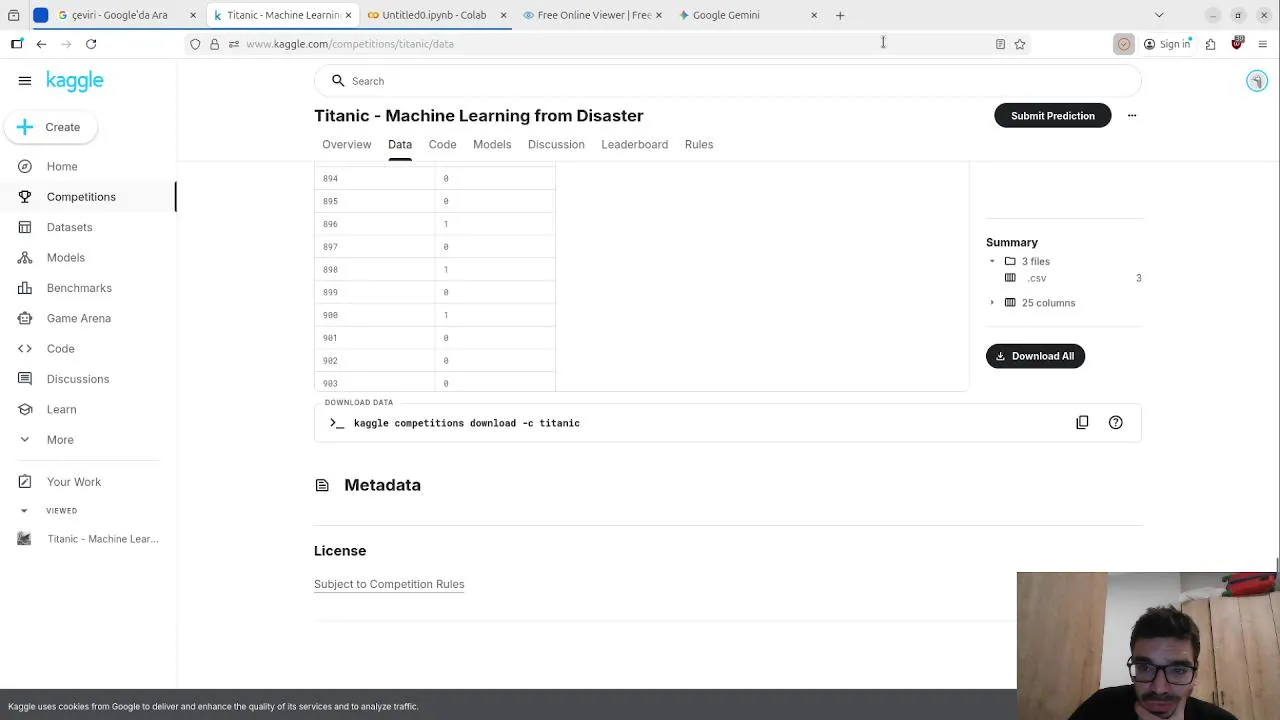Click Submit Prediction button
The image size is (1280, 720).
[x=1052, y=116]
